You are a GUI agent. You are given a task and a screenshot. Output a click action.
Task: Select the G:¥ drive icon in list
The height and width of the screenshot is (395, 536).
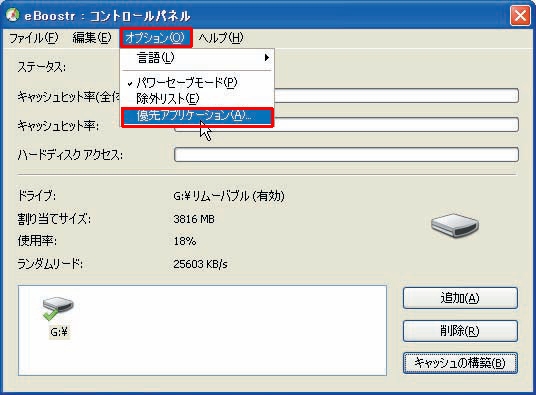click(59, 317)
